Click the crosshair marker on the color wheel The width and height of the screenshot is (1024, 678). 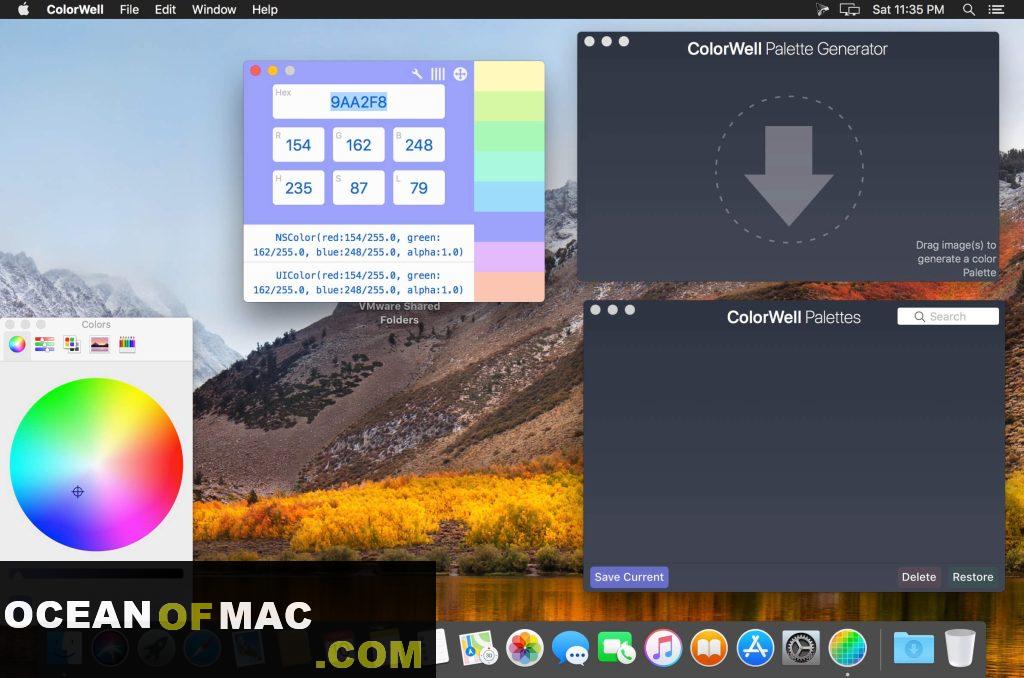tap(78, 492)
